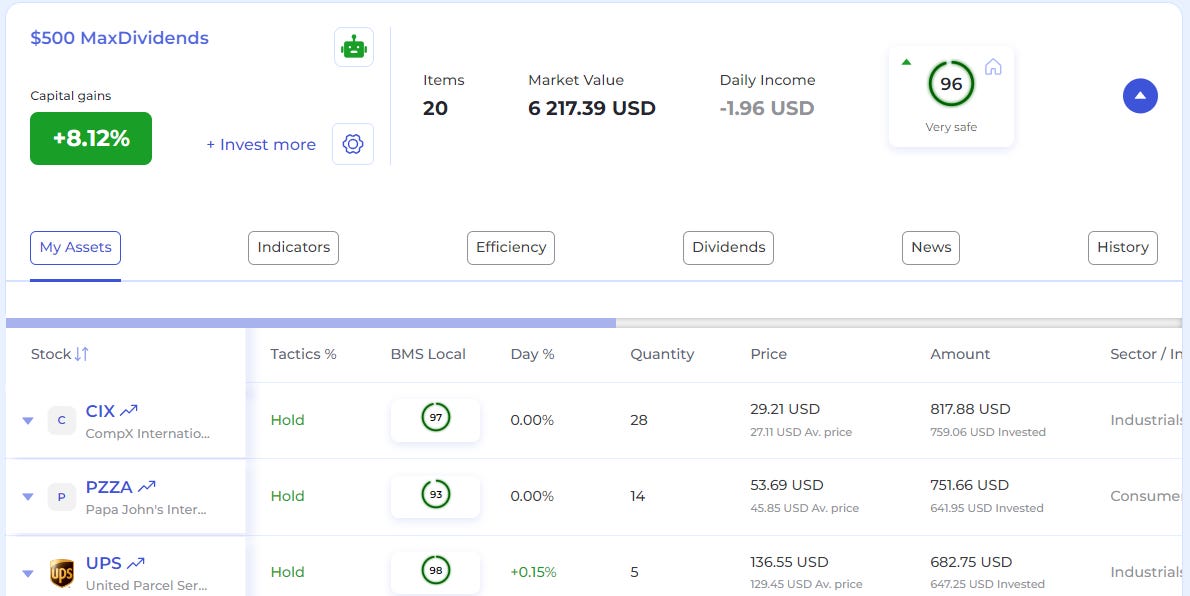Sort stocks using the Stock sort arrows

[81, 354]
